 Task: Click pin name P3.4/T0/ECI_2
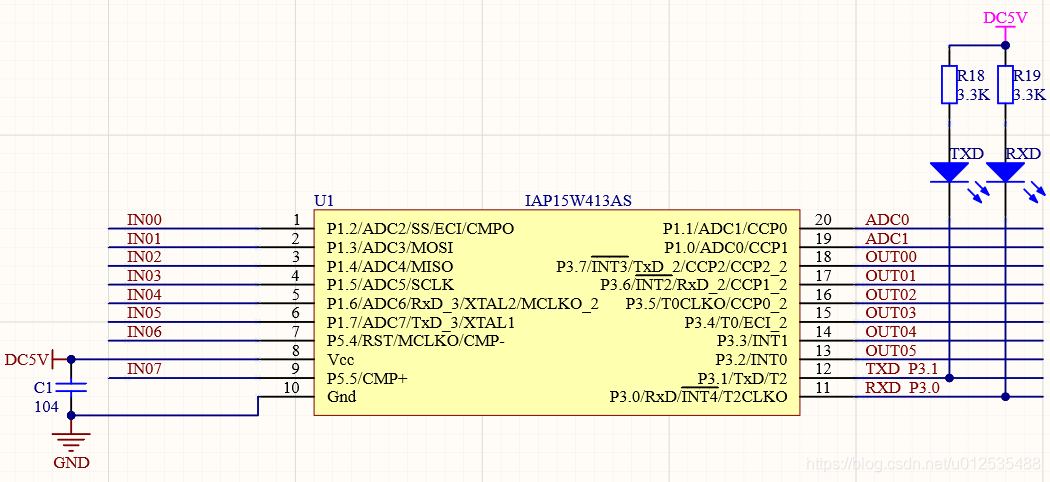coord(736,323)
